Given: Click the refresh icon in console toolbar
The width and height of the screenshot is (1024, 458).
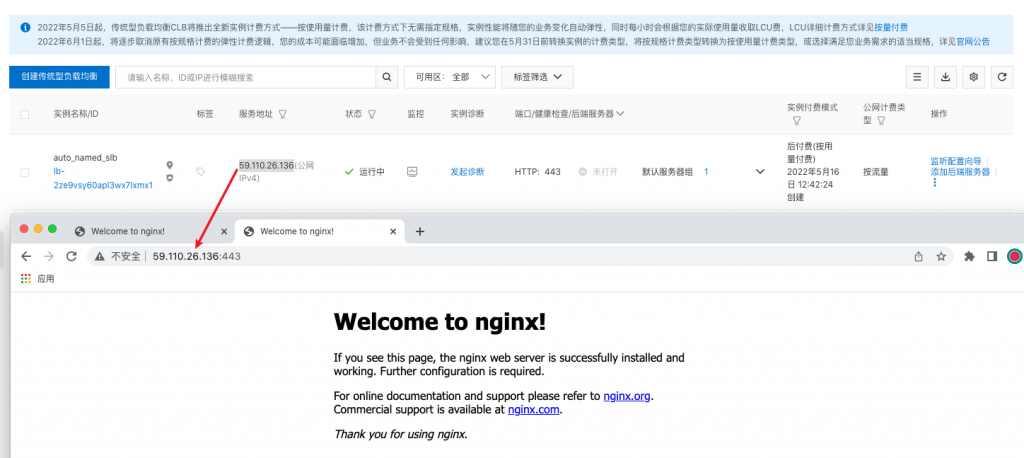Looking at the screenshot, I should point(1002,77).
